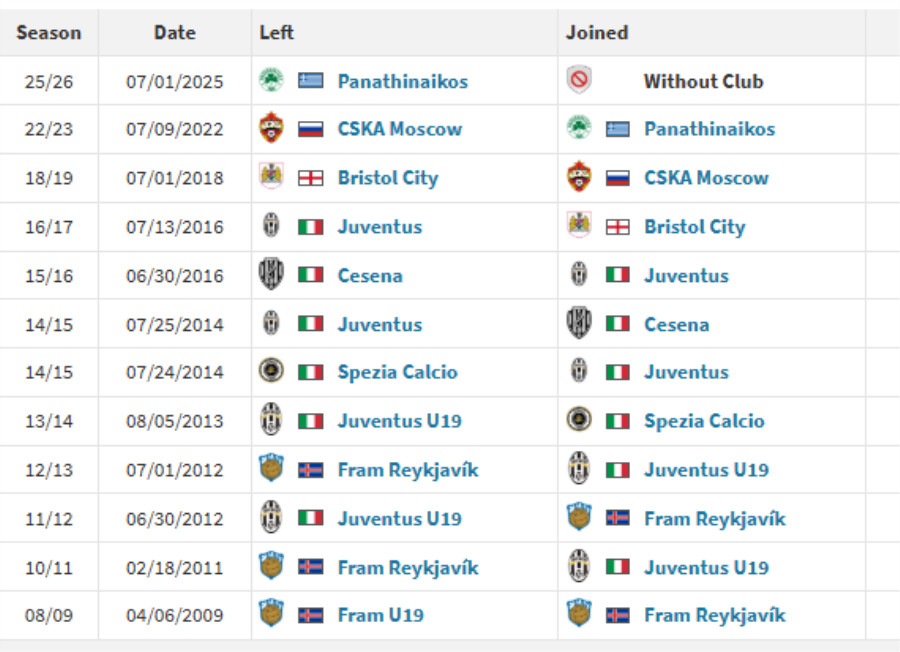Open Juventus link in the 16/17 row

click(380, 227)
